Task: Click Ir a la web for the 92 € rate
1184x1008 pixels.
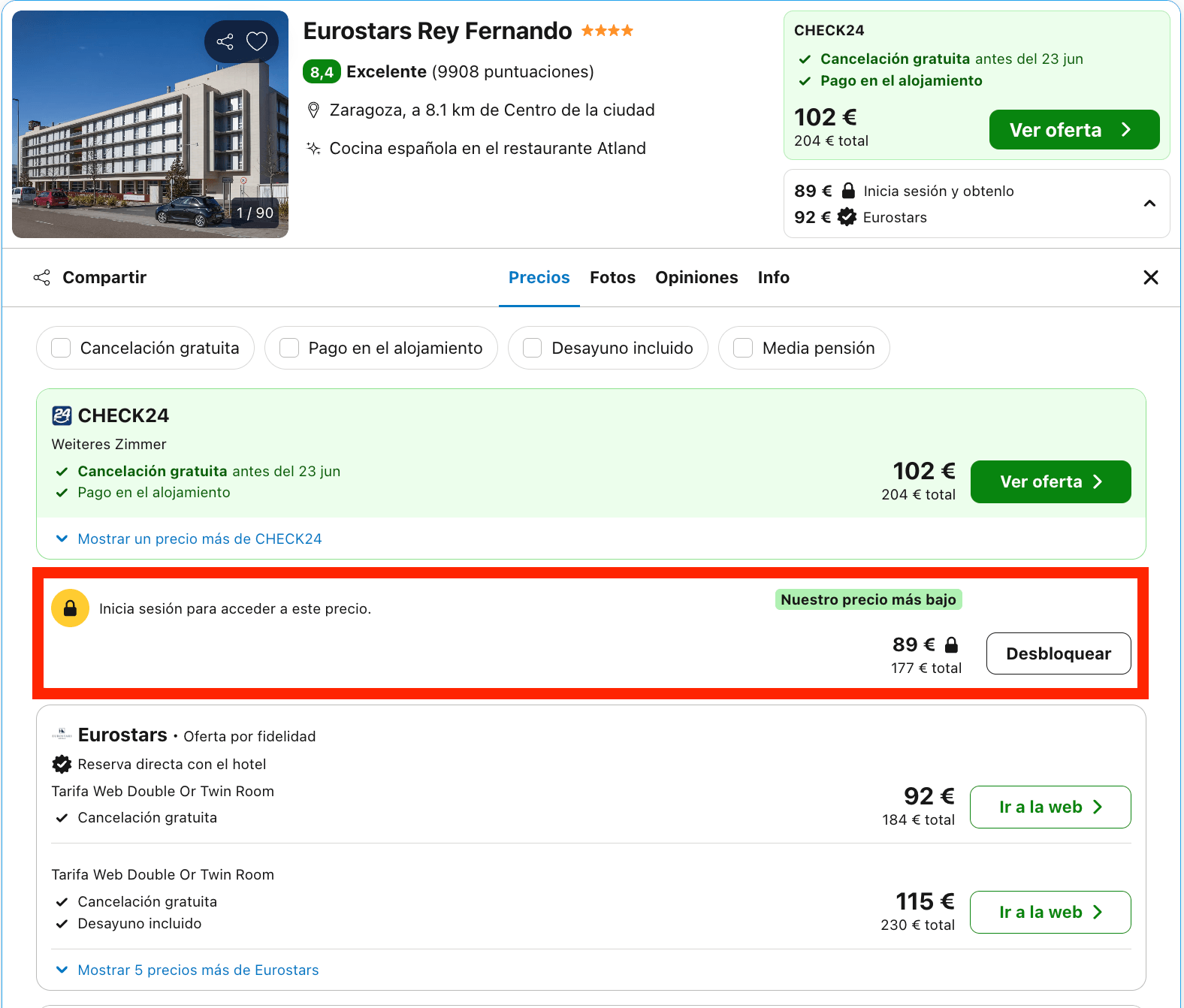Action: [x=1050, y=807]
